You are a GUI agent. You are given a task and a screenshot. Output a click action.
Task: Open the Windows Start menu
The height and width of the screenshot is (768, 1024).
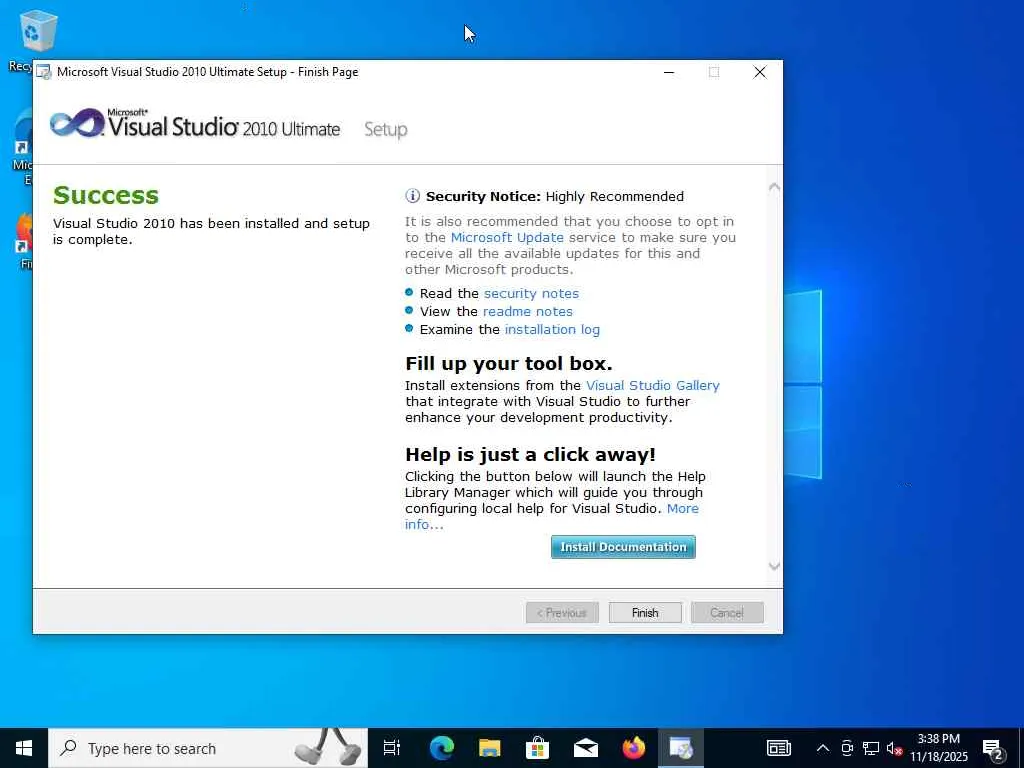(24, 748)
